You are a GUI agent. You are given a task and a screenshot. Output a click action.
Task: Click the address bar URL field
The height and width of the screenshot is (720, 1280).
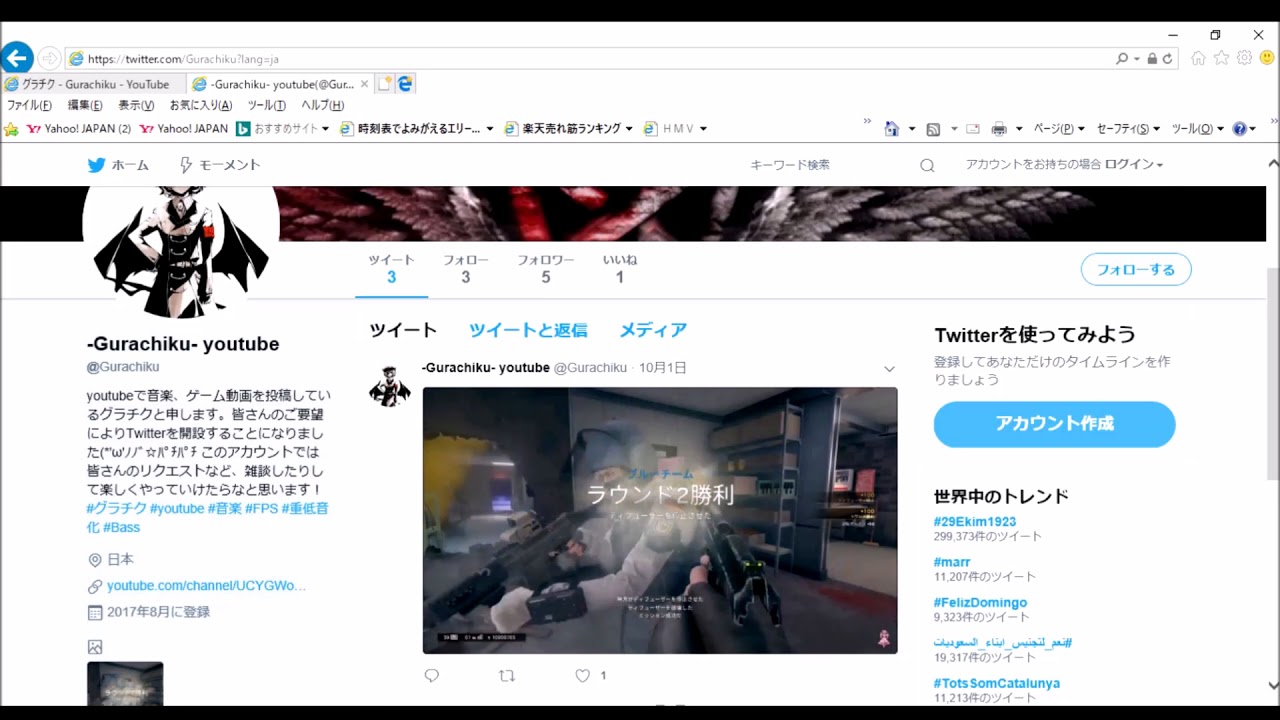(590, 59)
